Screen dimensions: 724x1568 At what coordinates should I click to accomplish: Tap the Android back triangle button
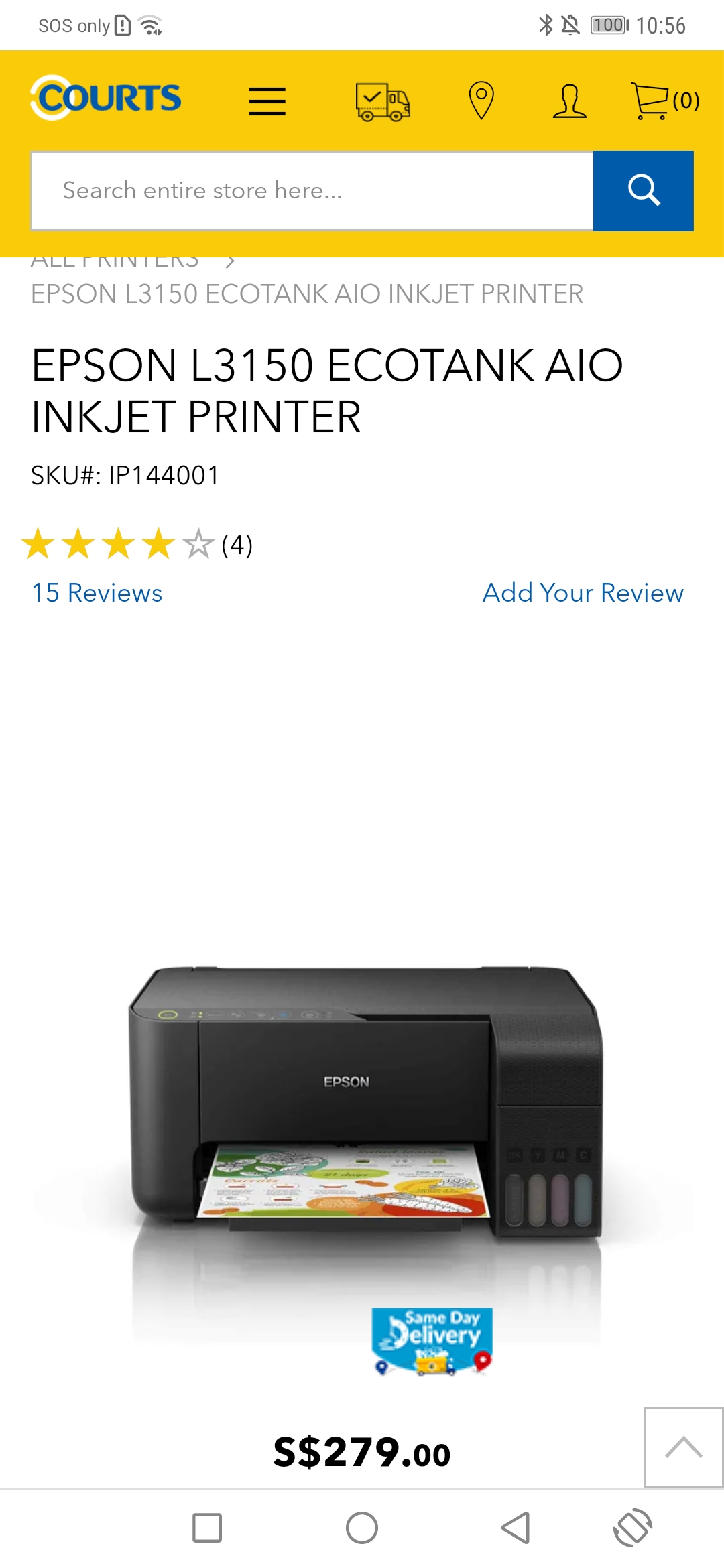click(516, 1528)
